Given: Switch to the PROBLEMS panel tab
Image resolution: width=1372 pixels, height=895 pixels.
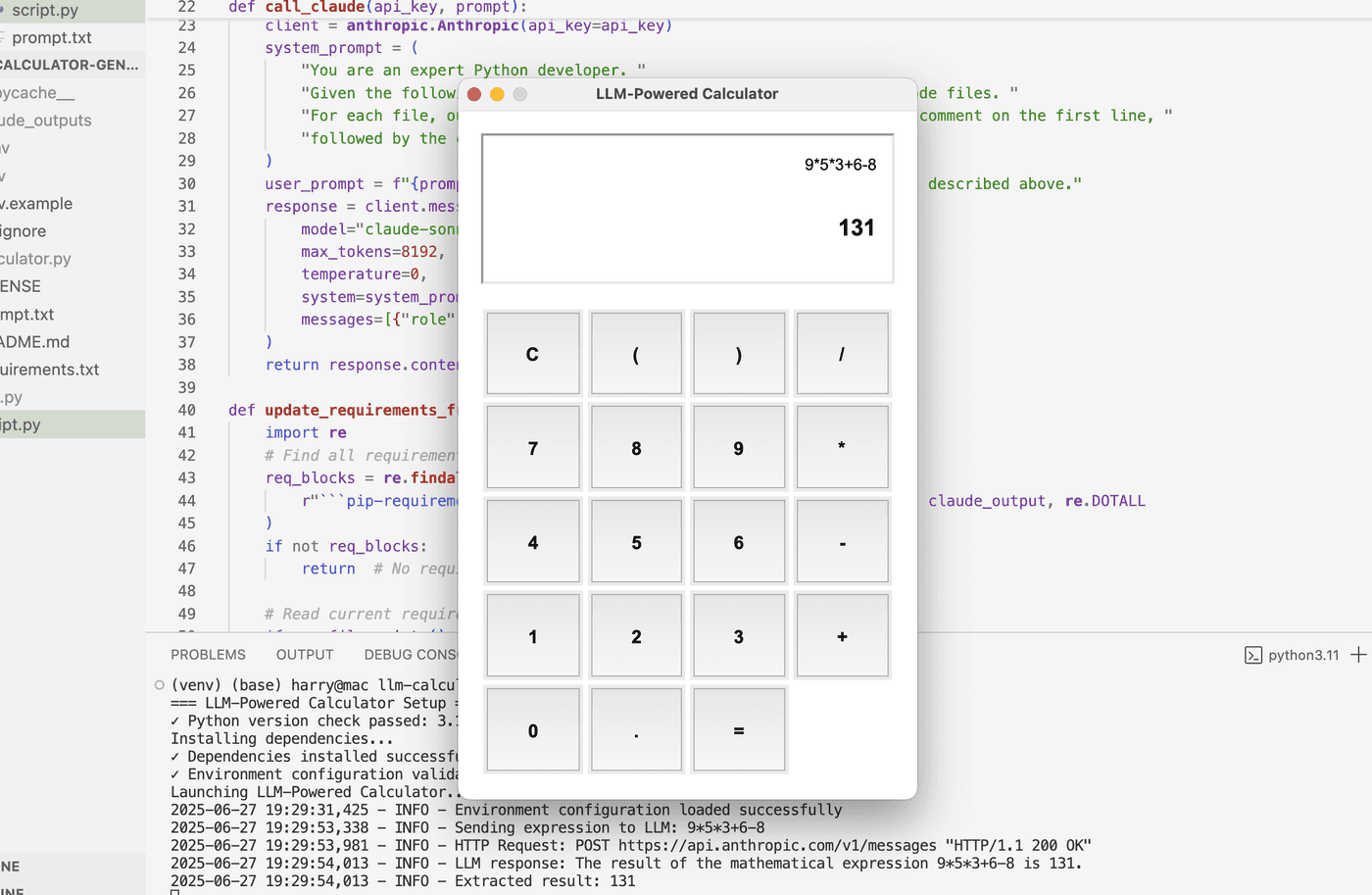Looking at the screenshot, I should 208,655.
